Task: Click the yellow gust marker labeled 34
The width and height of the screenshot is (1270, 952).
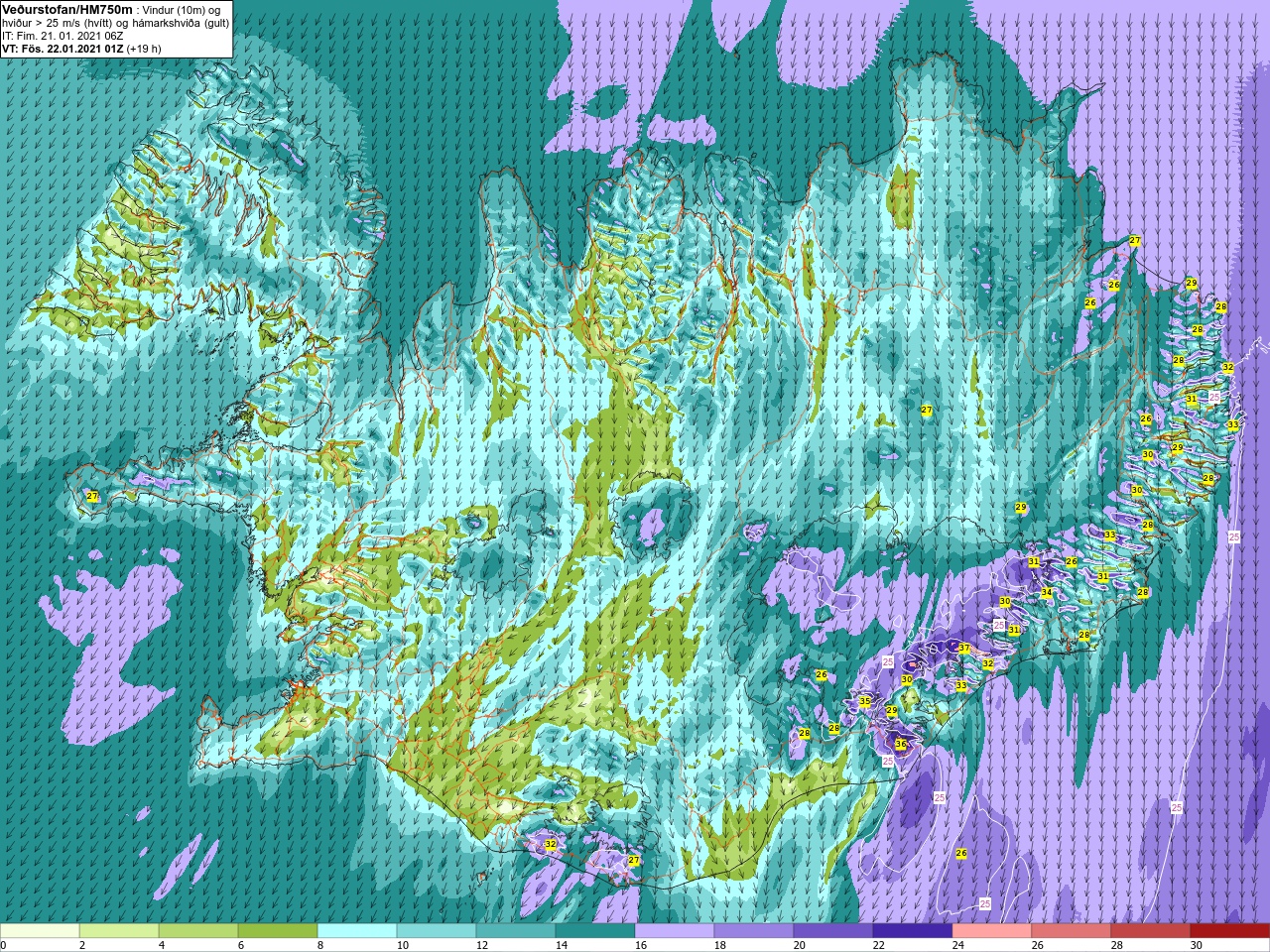Action: pyautogui.click(x=1047, y=593)
